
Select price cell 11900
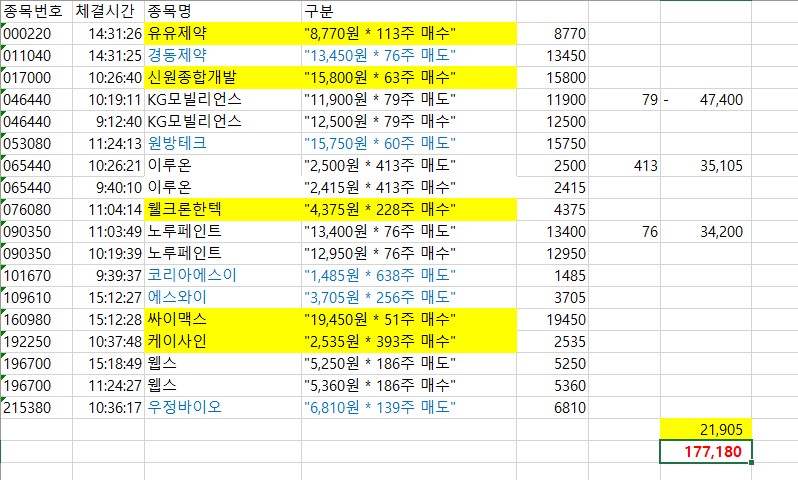coord(553,99)
